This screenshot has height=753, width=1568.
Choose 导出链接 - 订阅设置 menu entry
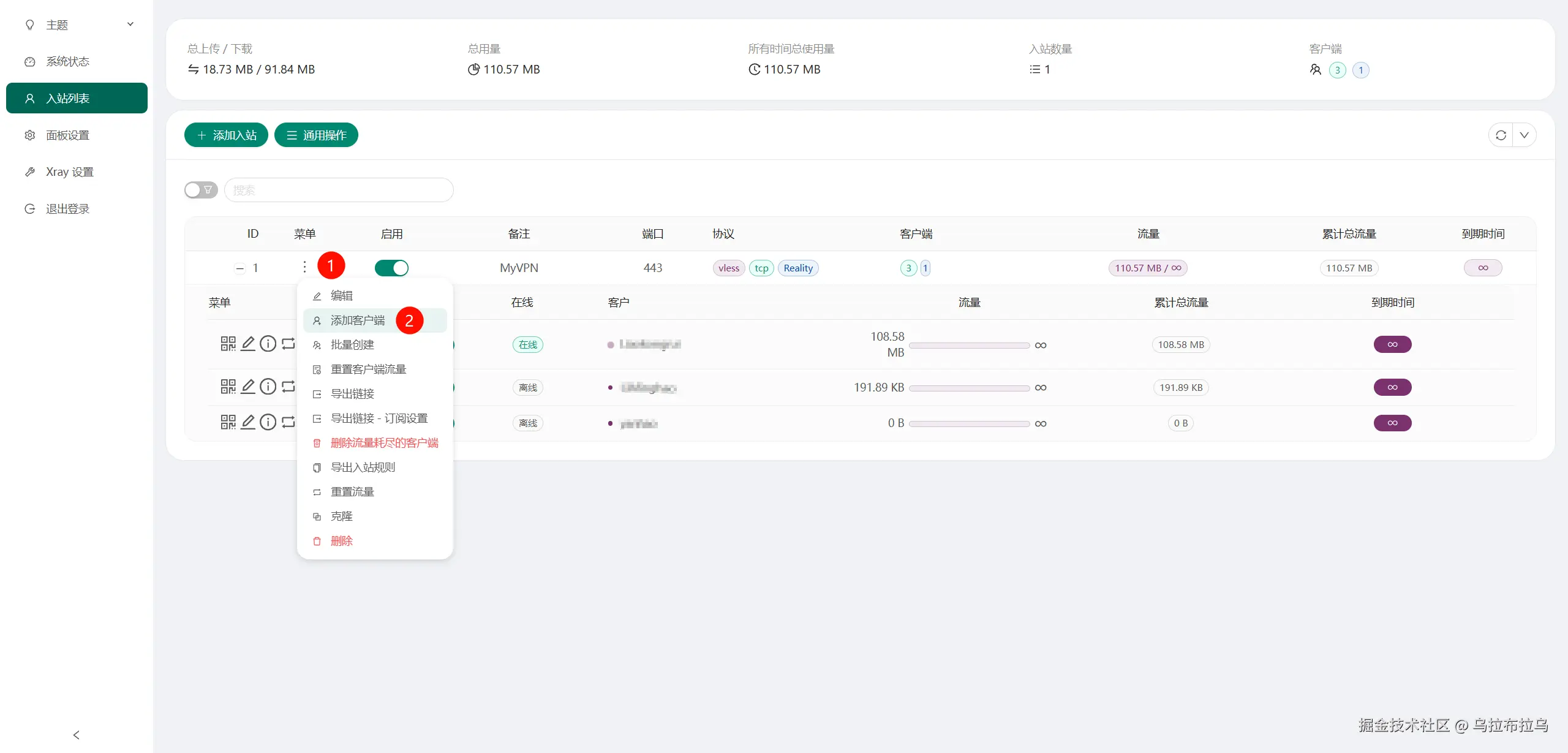pyautogui.click(x=379, y=418)
